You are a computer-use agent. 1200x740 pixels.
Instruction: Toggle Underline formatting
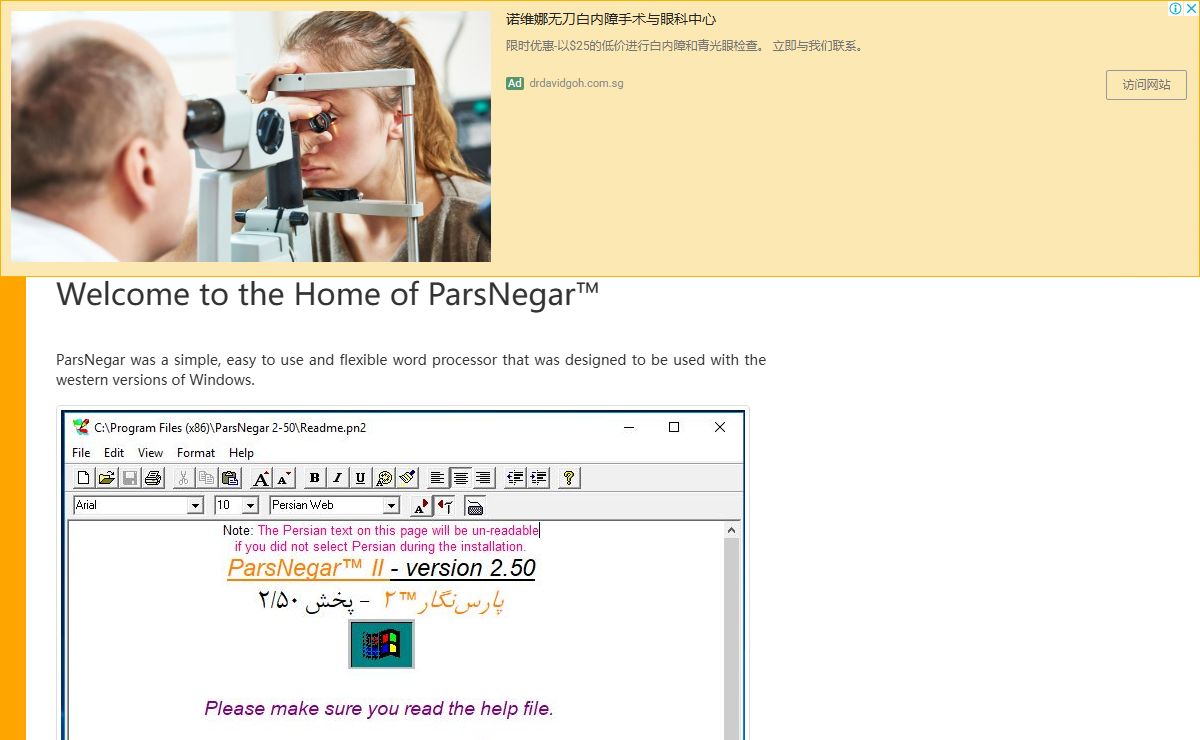click(x=361, y=478)
